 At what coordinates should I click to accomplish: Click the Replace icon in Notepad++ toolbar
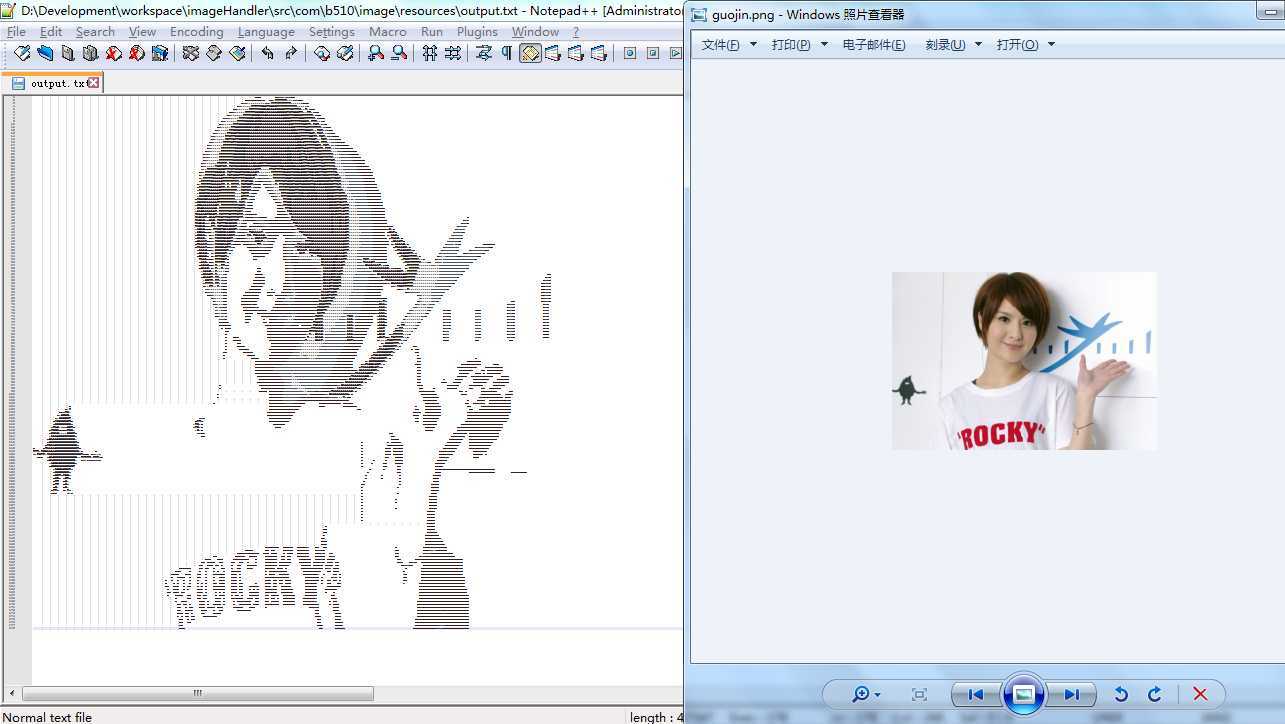coord(345,53)
